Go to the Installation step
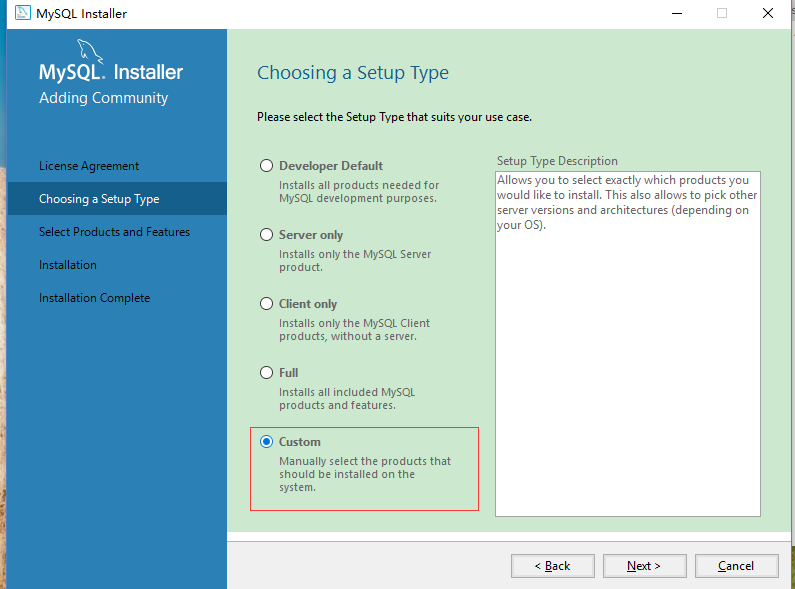795x589 pixels. [67, 265]
